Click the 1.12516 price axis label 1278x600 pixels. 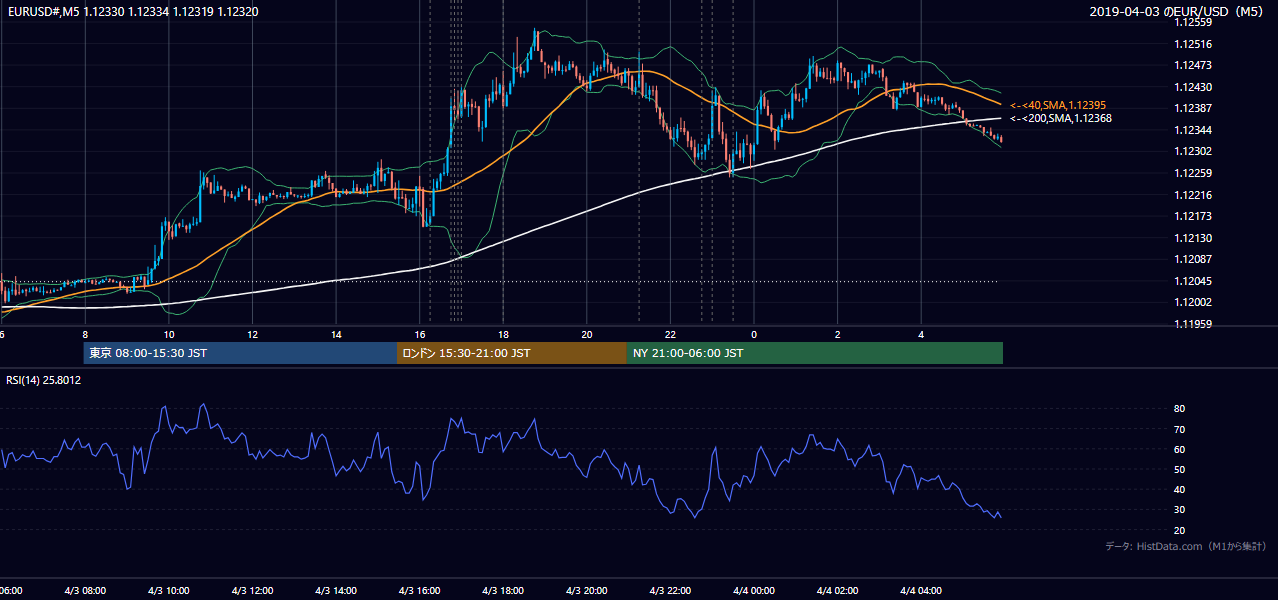coord(1194,44)
